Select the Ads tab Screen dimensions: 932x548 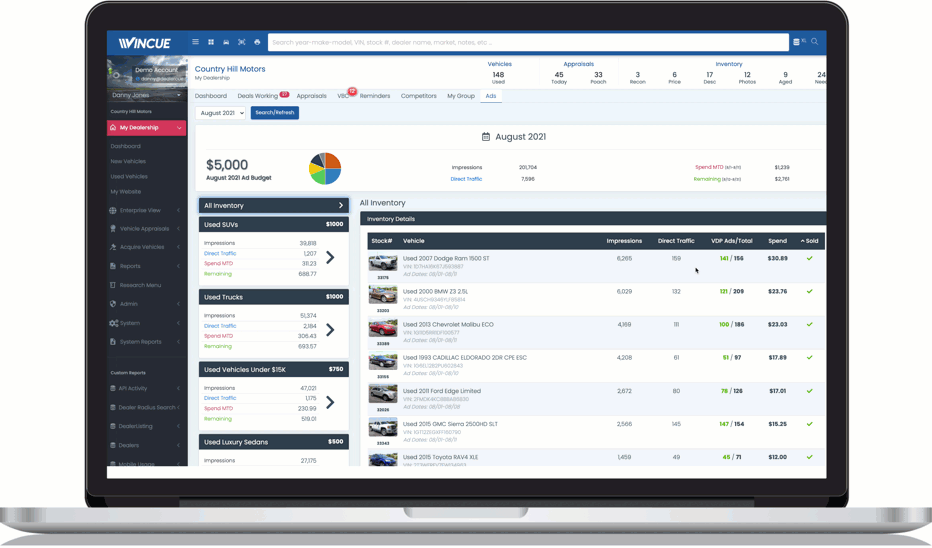point(490,96)
